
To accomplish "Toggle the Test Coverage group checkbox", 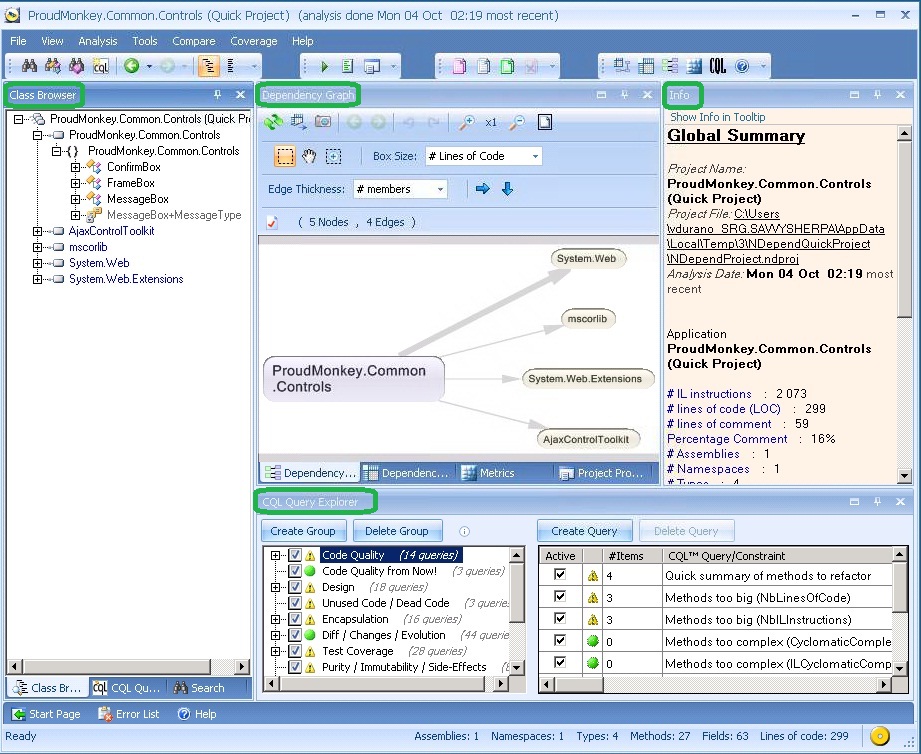I will click(x=295, y=651).
